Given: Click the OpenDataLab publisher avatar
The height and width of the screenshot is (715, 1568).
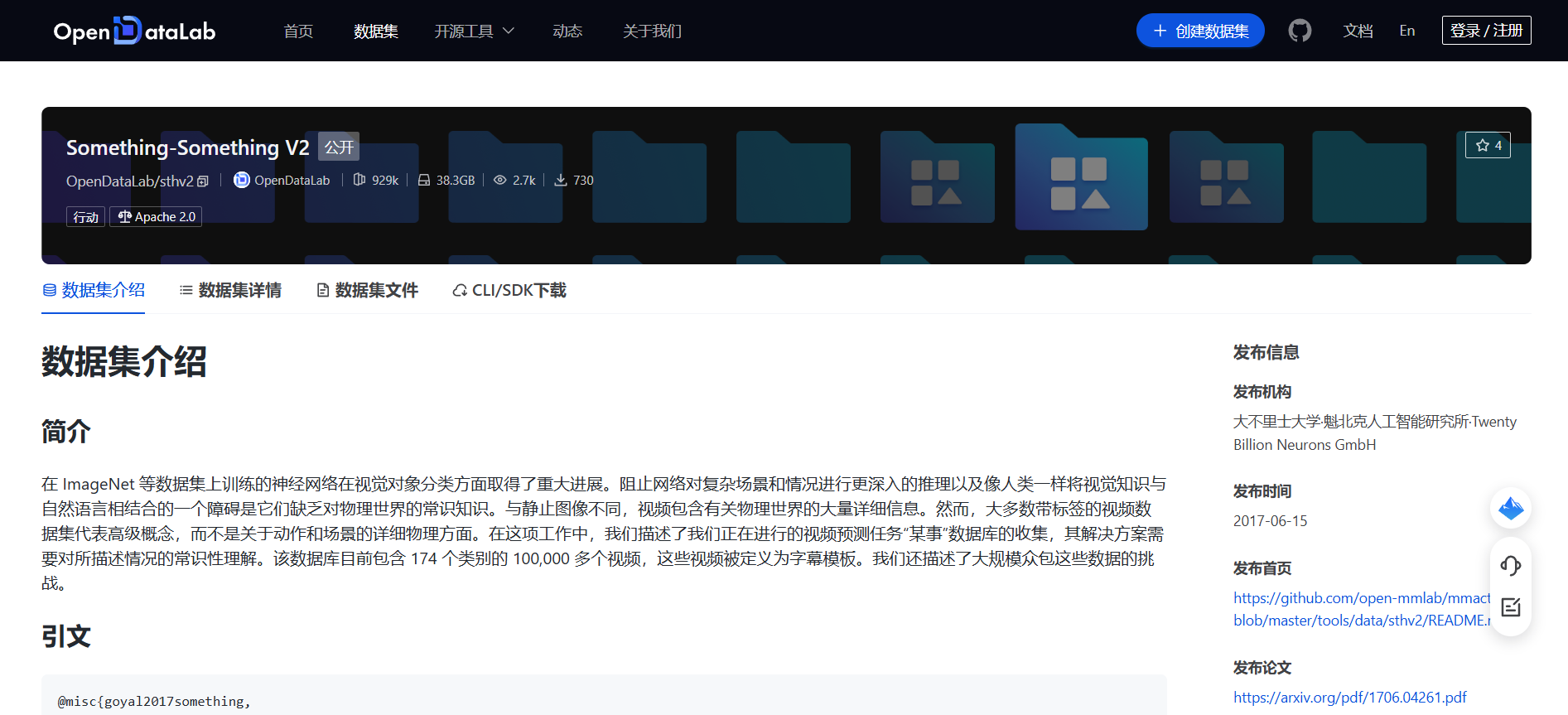Looking at the screenshot, I should coord(241,180).
